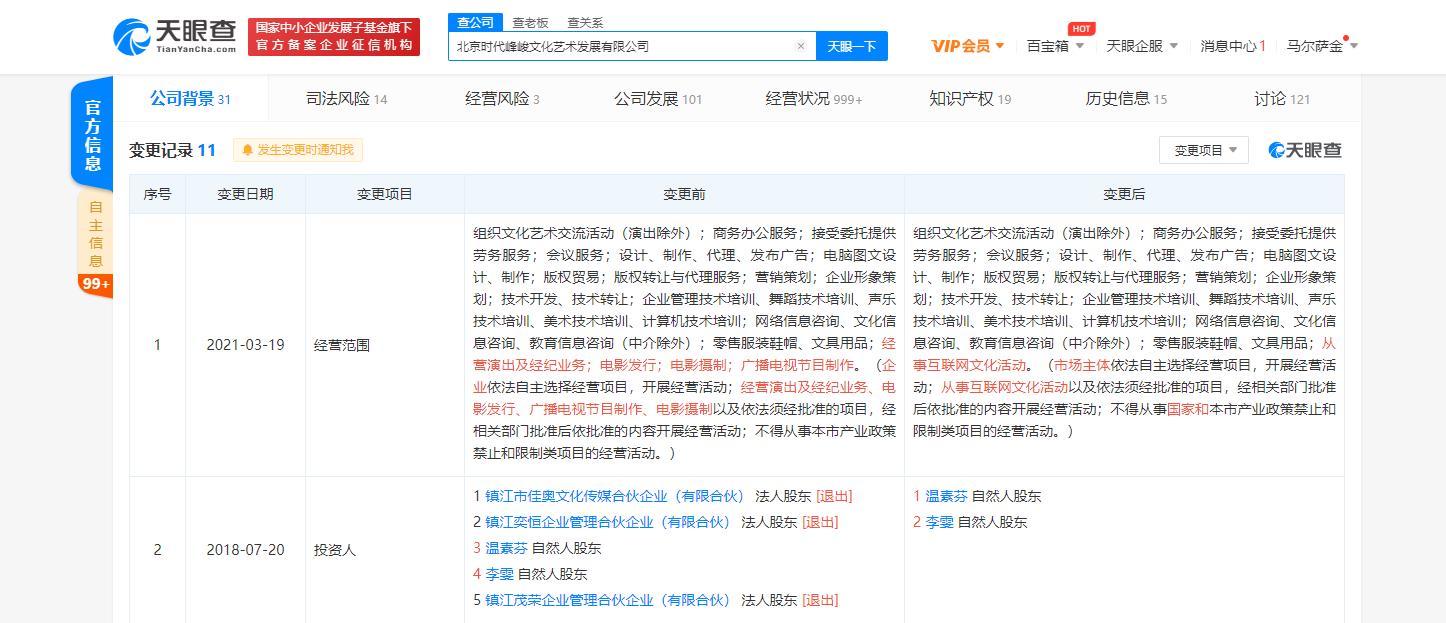Open 消息中心 with its unread indicator
The width and height of the screenshot is (1446, 623).
1232,46
